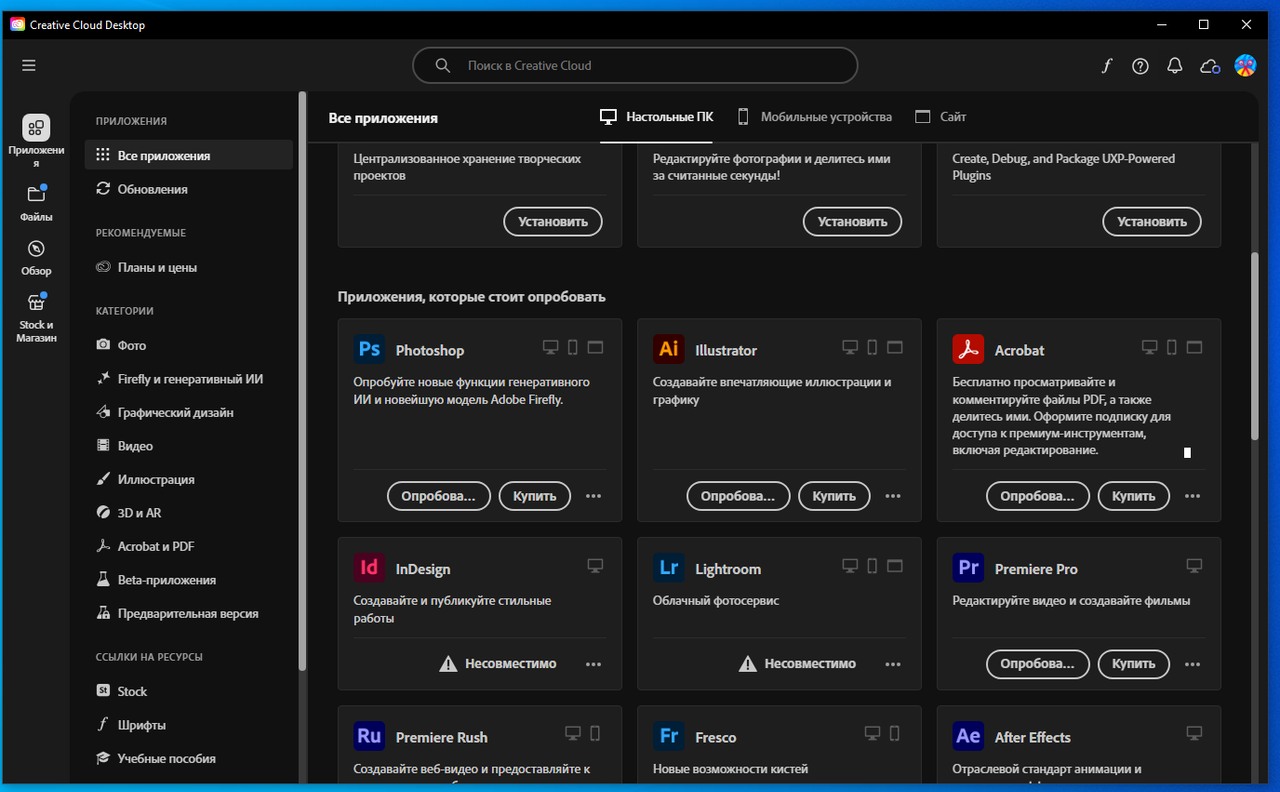Click the search magnifier icon
Screen dimensions: 1280x792
point(443,66)
